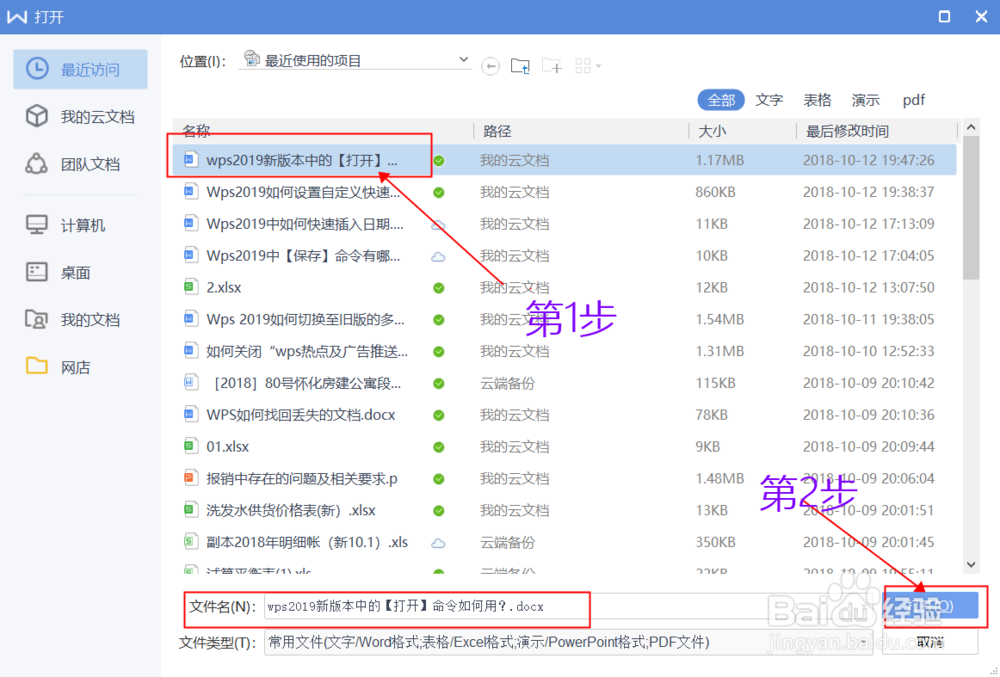Sort by 最后修改时间 column header
This screenshot has height=677, width=1000.
(847, 131)
